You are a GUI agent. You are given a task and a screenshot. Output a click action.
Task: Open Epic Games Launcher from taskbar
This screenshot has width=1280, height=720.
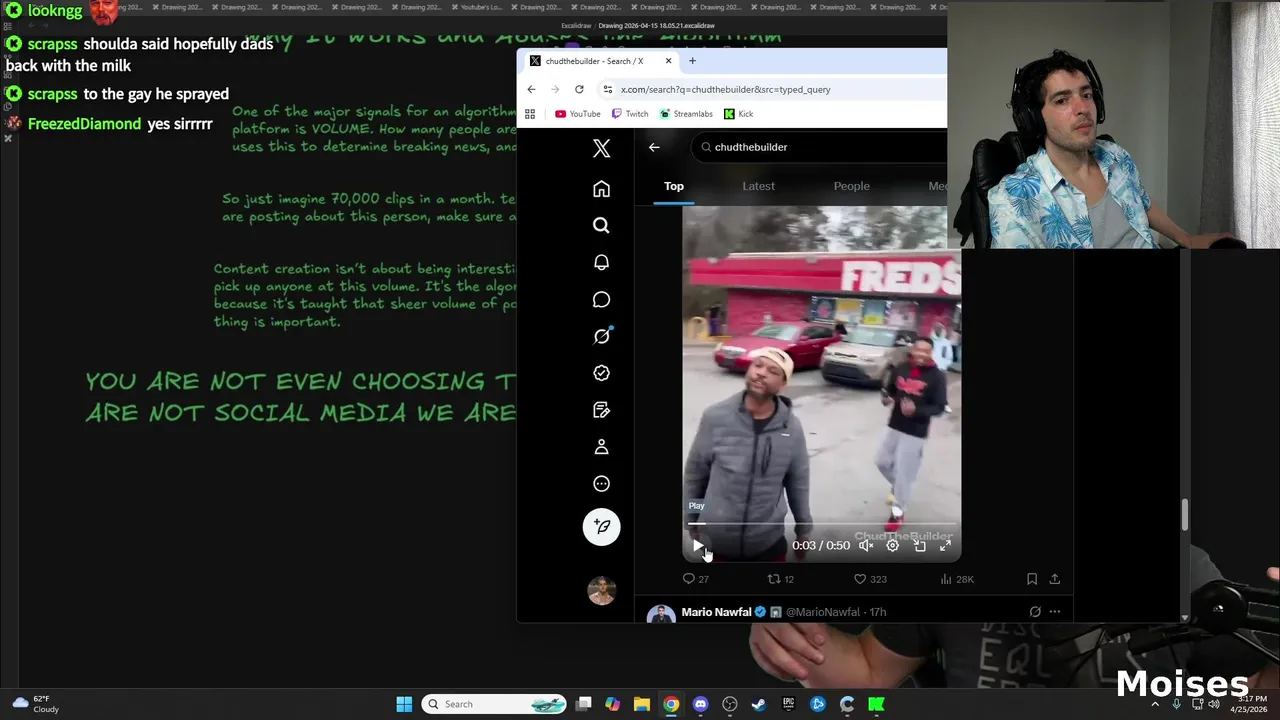coord(788,704)
